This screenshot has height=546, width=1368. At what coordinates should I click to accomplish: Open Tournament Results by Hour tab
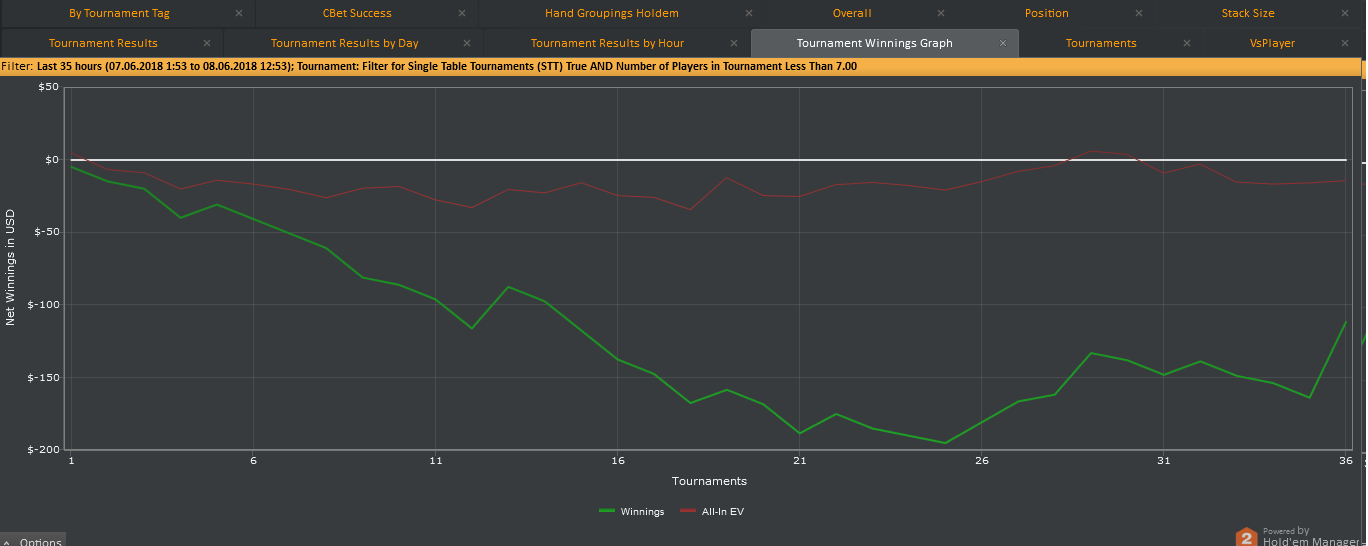608,44
